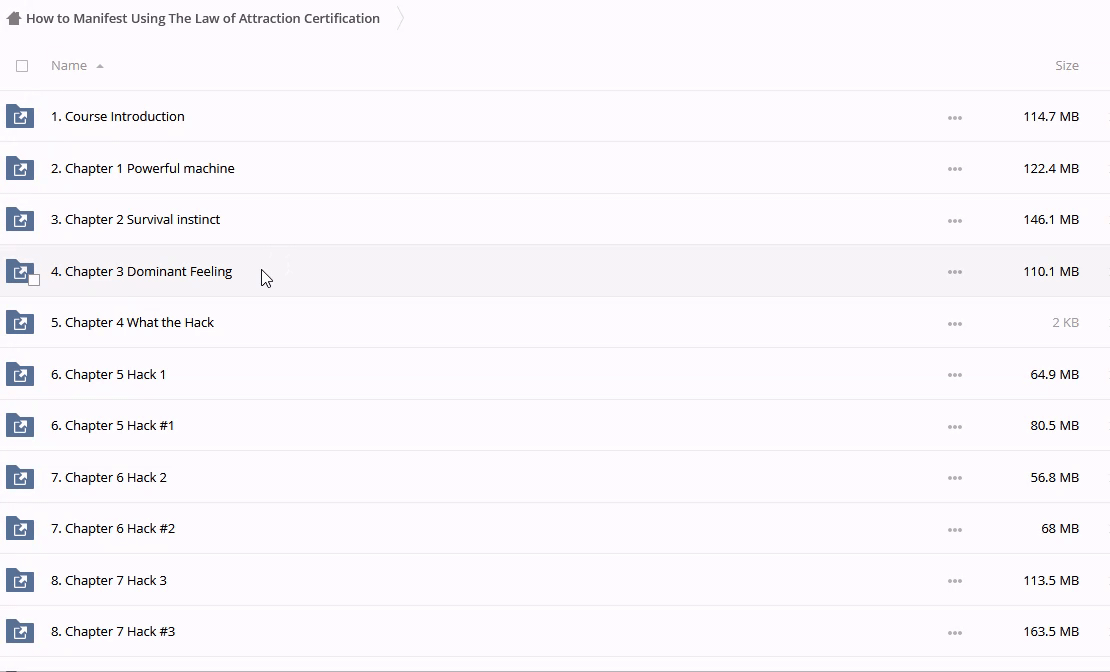1110x672 pixels.
Task: Click the folder icon for Chapter 5 Hack 1
Action: [x=20, y=375]
